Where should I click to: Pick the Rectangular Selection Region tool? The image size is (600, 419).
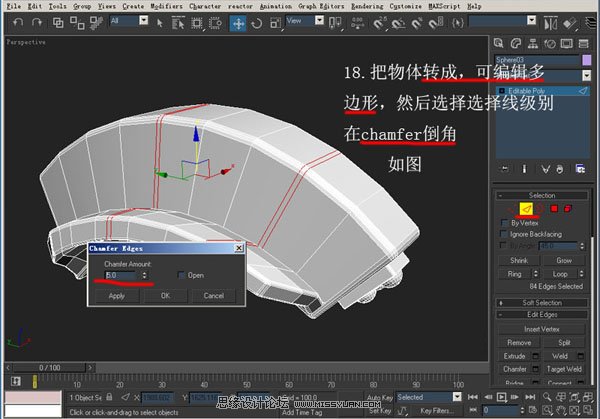[197, 23]
